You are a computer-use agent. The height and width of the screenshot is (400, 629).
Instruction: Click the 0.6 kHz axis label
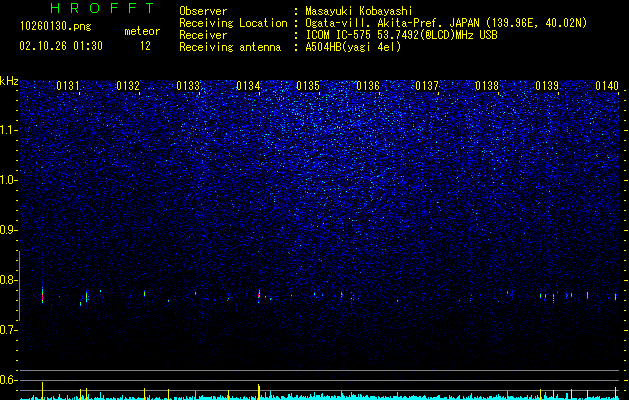click(8, 380)
